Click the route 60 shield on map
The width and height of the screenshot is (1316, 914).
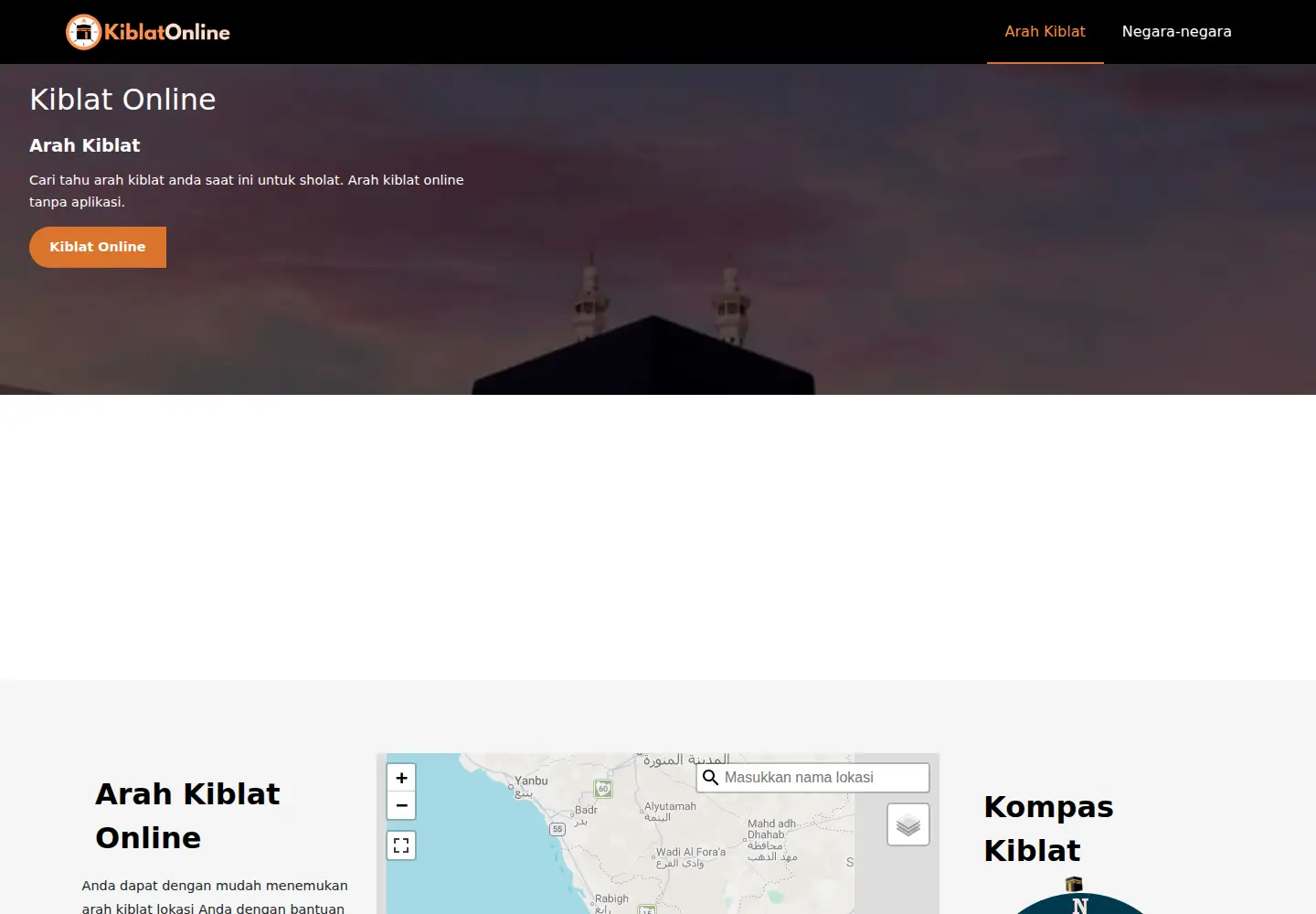(603, 789)
